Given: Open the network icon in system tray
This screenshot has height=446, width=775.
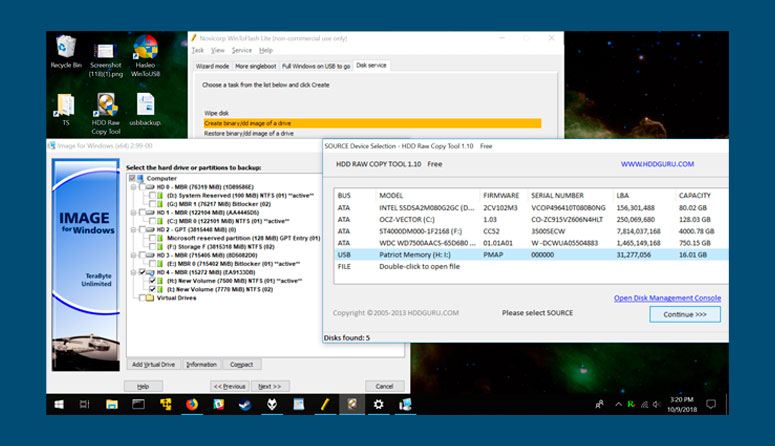Looking at the screenshot, I should (644, 404).
